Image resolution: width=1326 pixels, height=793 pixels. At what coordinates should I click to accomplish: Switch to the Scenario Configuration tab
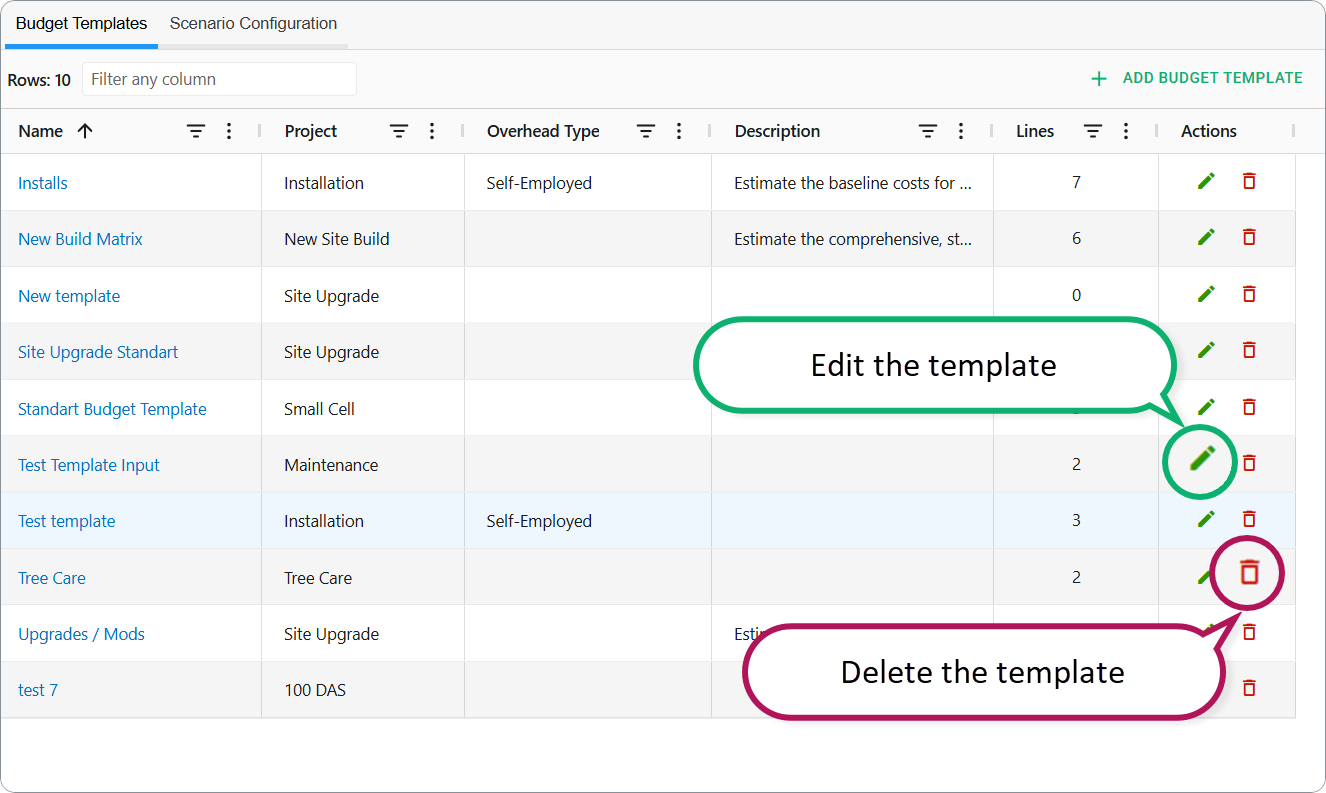click(253, 23)
